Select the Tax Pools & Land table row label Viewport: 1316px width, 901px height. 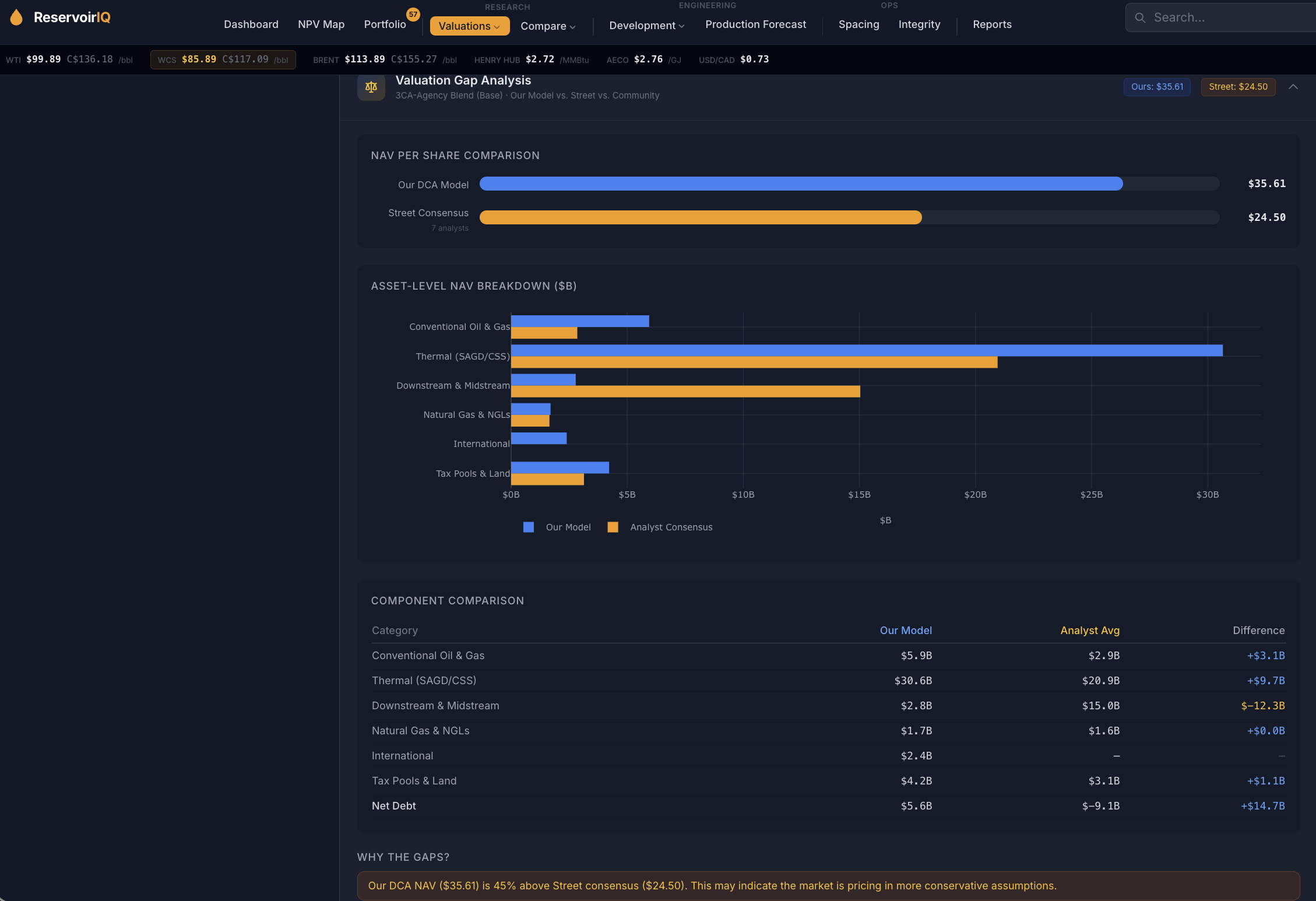(414, 780)
